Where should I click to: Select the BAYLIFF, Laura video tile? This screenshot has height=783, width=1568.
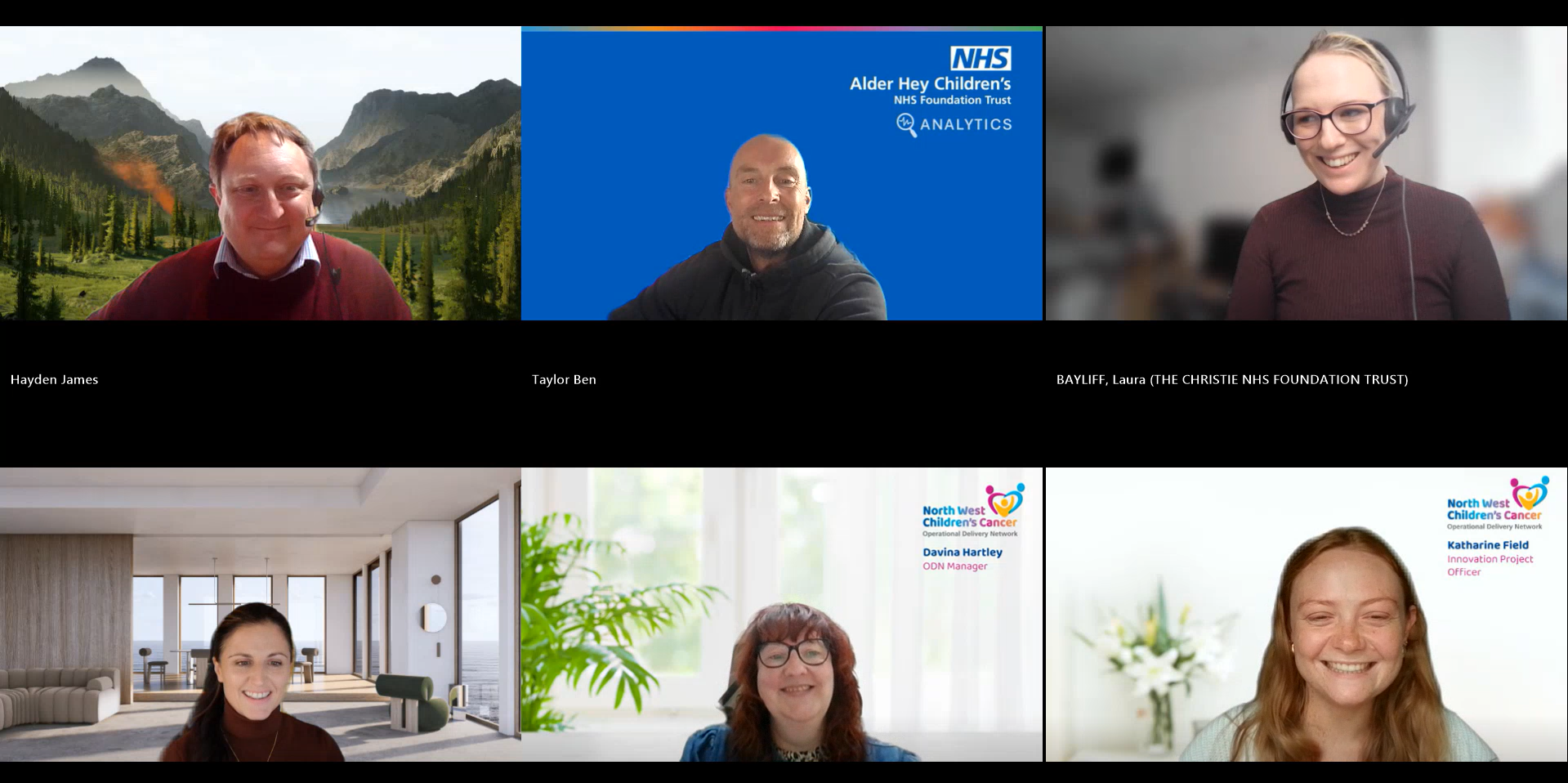coord(1306,173)
